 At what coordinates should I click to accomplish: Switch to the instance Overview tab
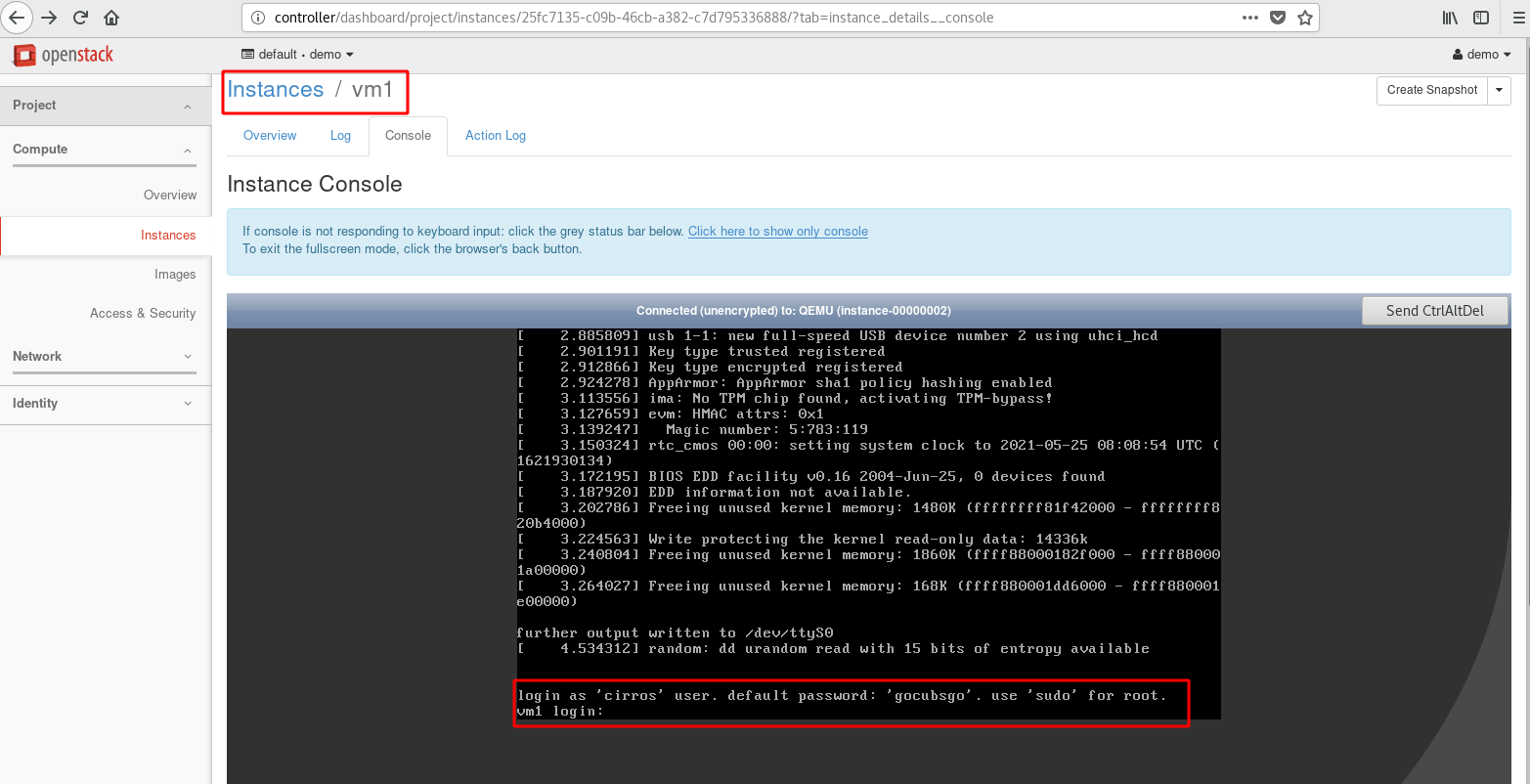pyautogui.click(x=270, y=136)
